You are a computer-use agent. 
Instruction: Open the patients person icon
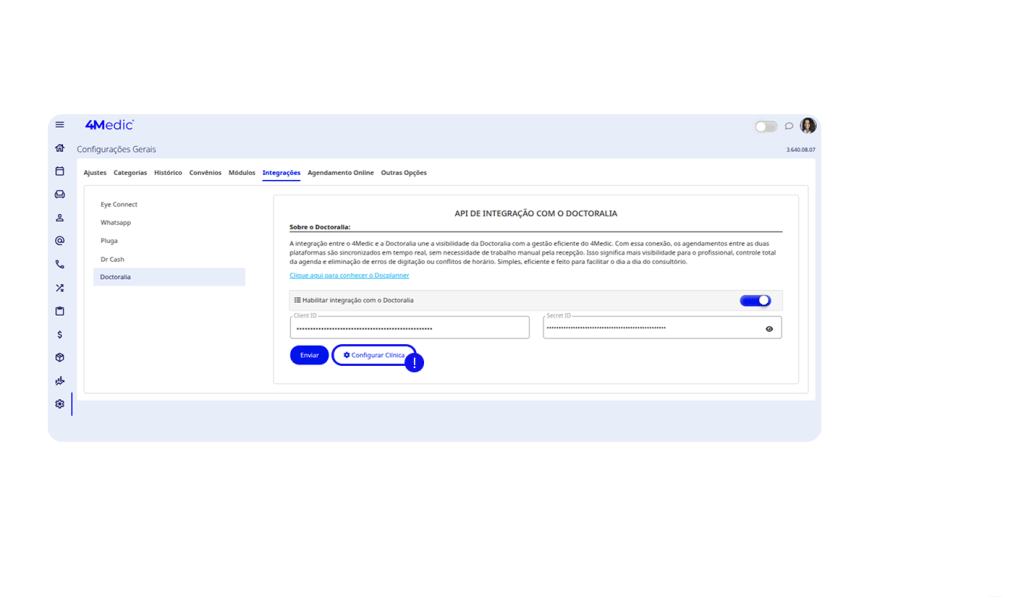click(59, 218)
